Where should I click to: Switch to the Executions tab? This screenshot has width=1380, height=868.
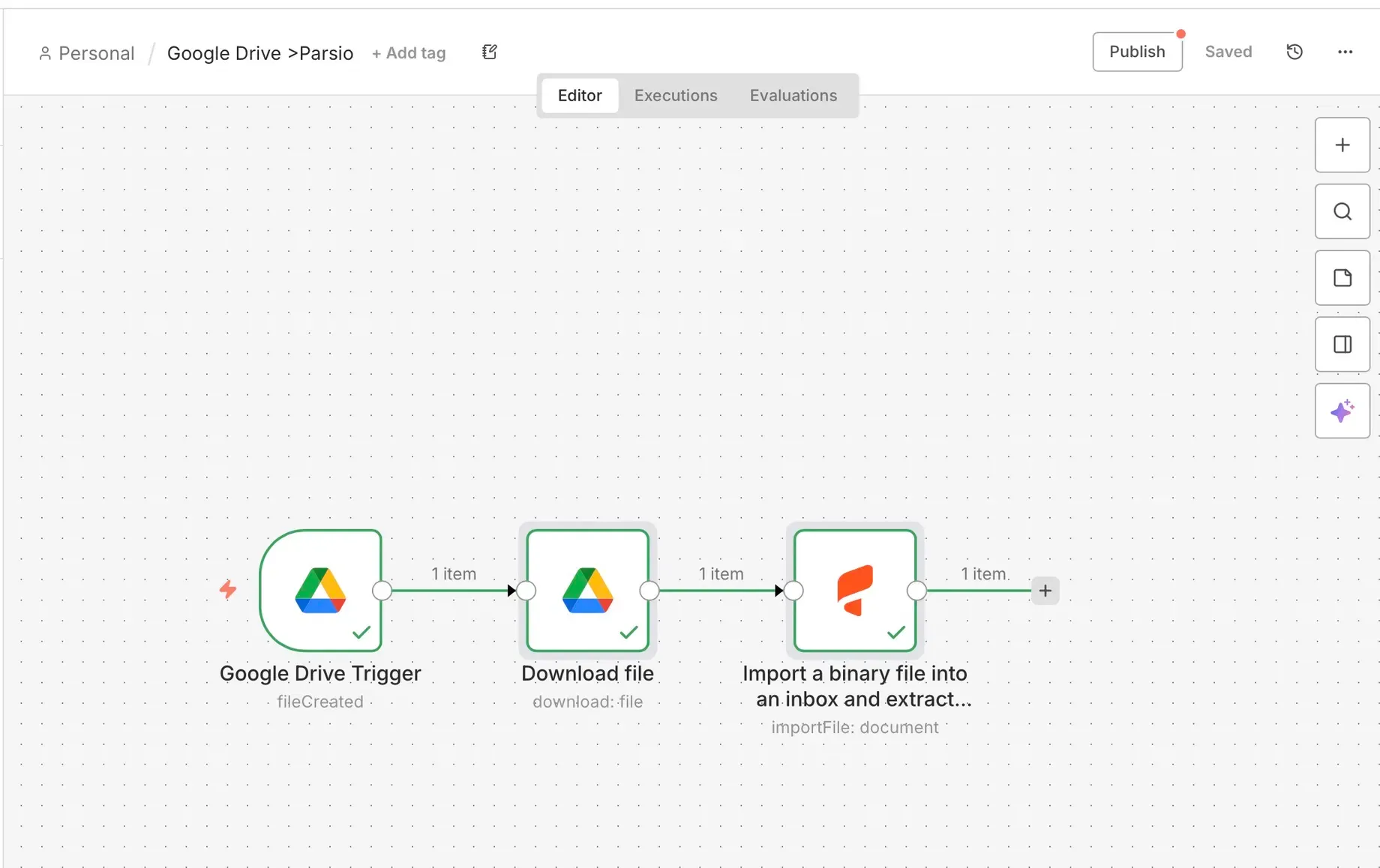675,95
